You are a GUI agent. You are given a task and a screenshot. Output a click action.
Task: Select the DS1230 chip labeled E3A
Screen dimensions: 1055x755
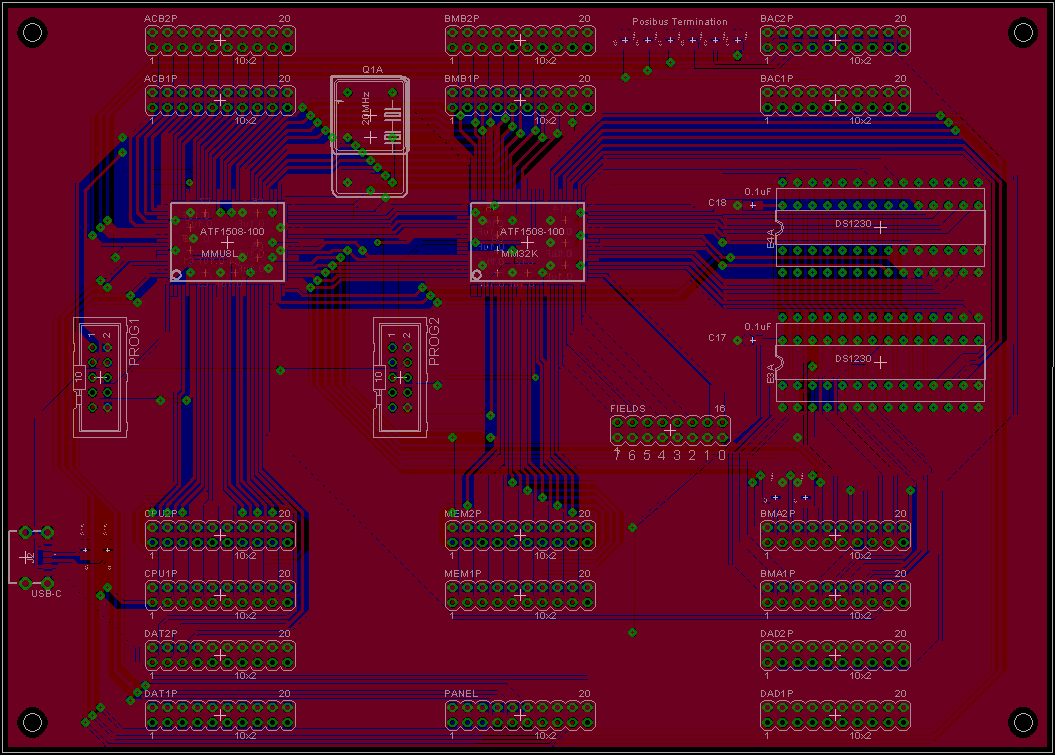tap(880, 363)
